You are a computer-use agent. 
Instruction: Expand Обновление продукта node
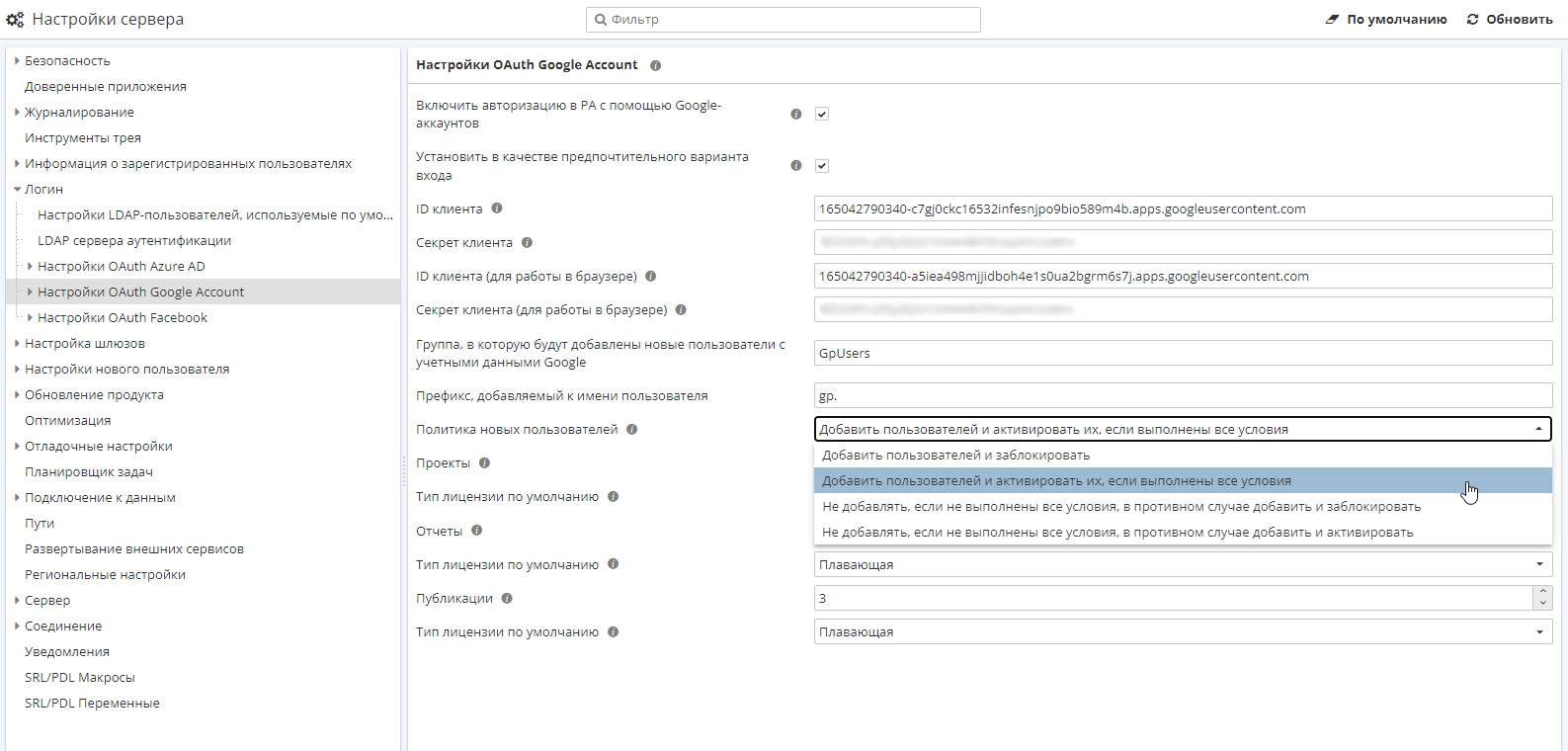click(x=17, y=395)
